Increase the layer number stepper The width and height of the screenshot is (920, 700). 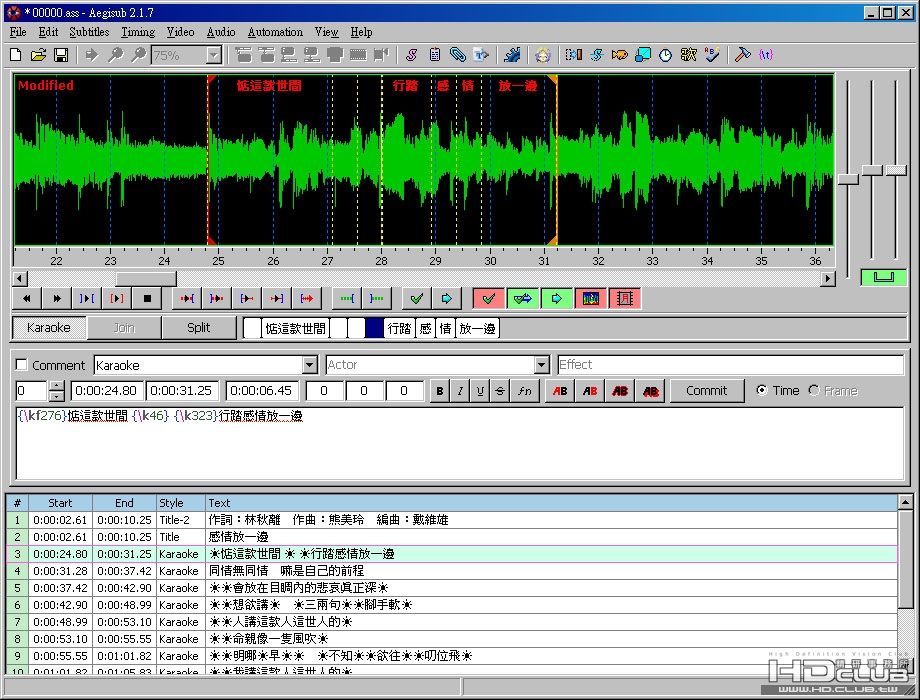click(56, 386)
